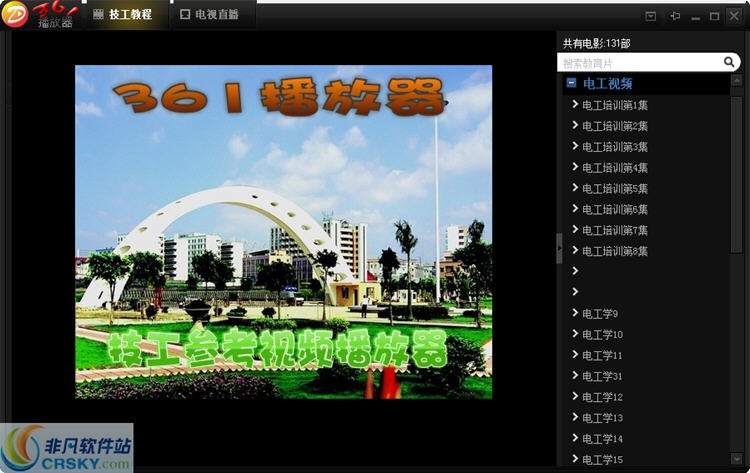Expand chevron beside 电工培训第2集
750x473 pixels.
pyautogui.click(x=575, y=125)
